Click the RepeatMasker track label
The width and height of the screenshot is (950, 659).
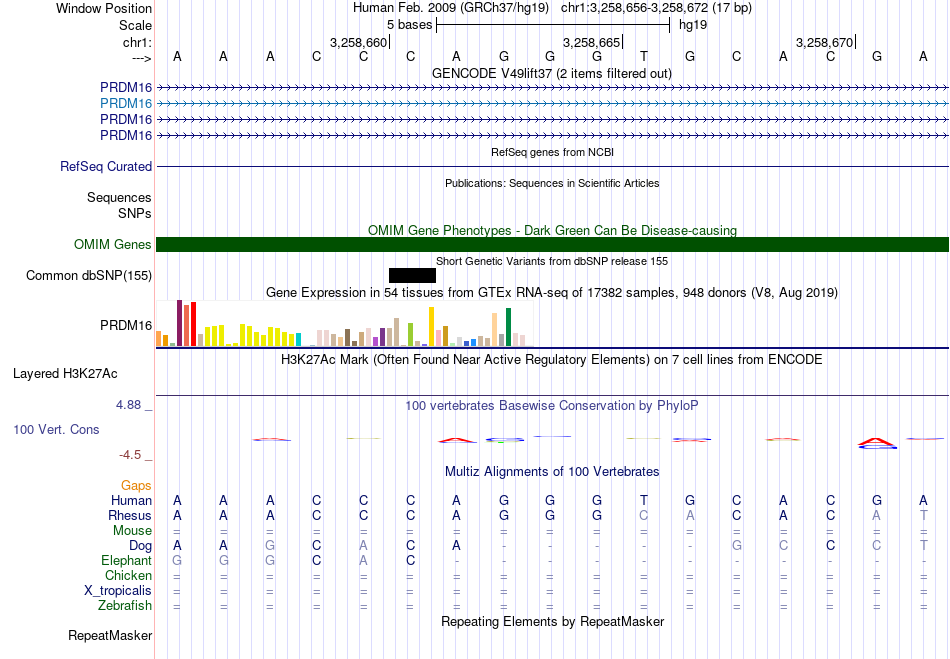click(x=110, y=635)
